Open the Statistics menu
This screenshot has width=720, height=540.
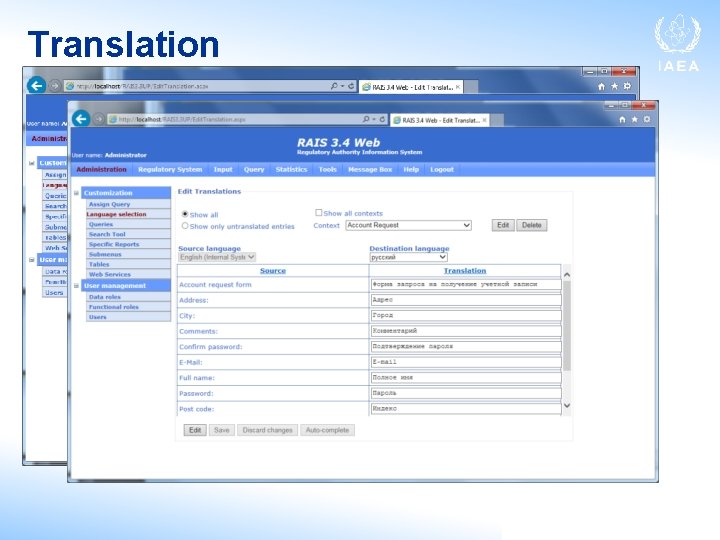(291, 169)
